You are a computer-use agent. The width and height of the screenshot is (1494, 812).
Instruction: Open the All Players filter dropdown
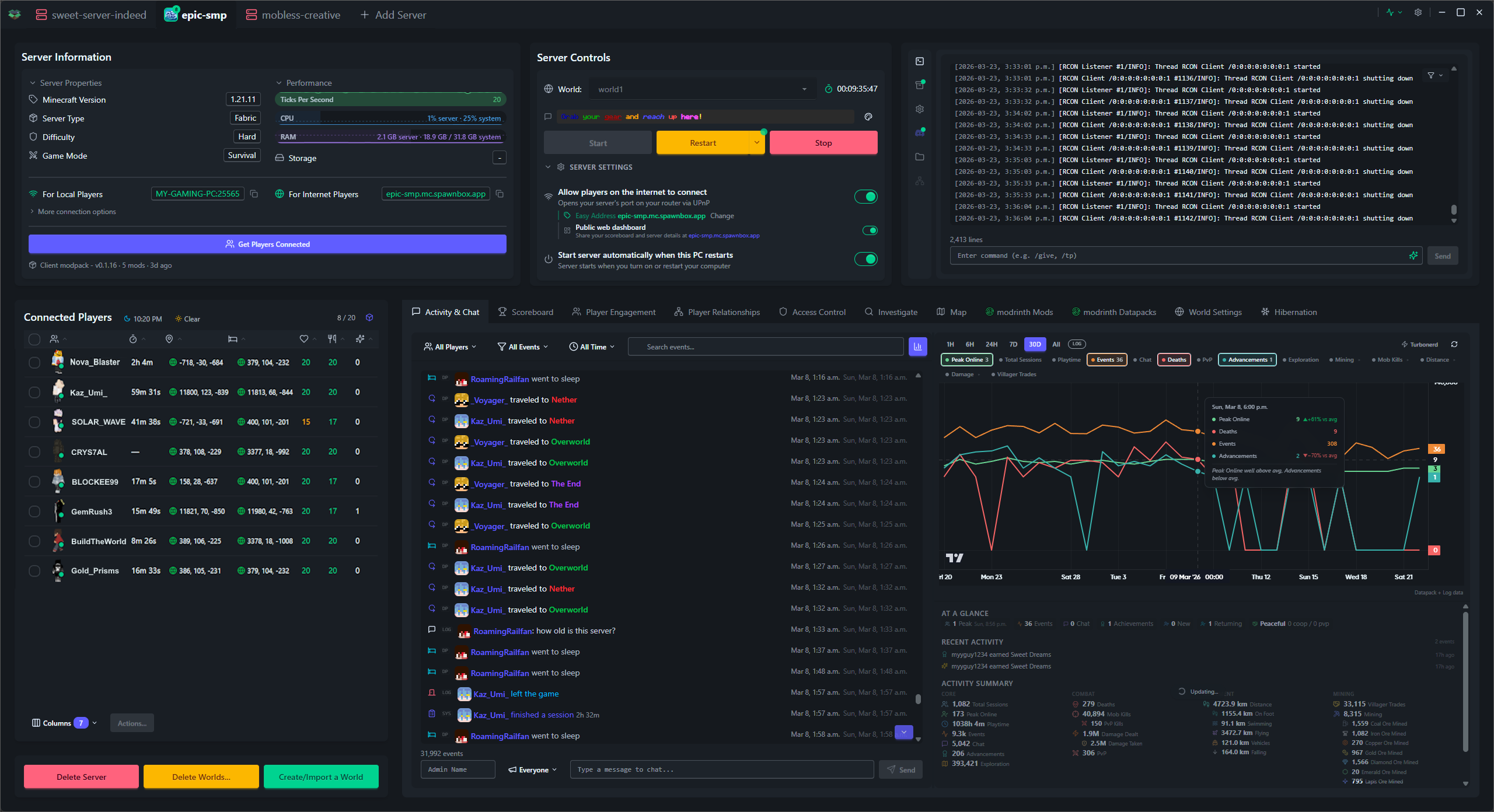[450, 346]
